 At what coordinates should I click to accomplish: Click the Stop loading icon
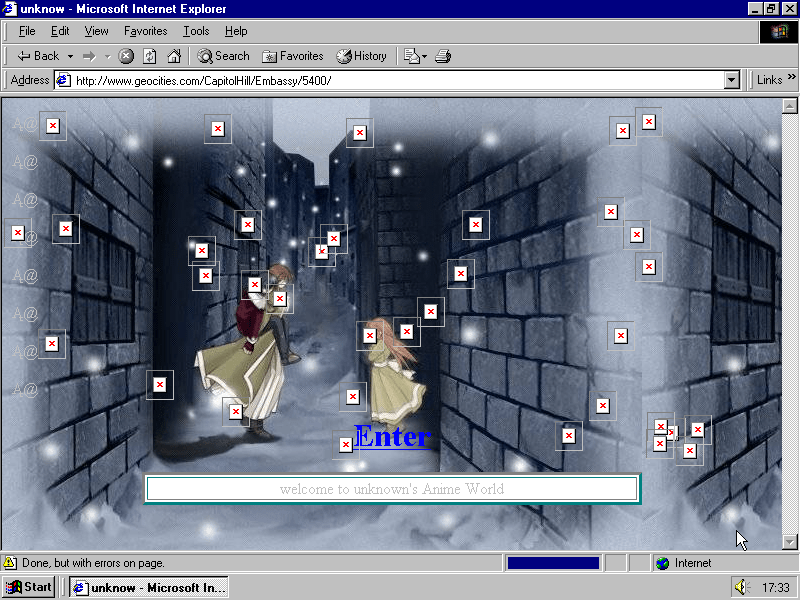pos(126,56)
